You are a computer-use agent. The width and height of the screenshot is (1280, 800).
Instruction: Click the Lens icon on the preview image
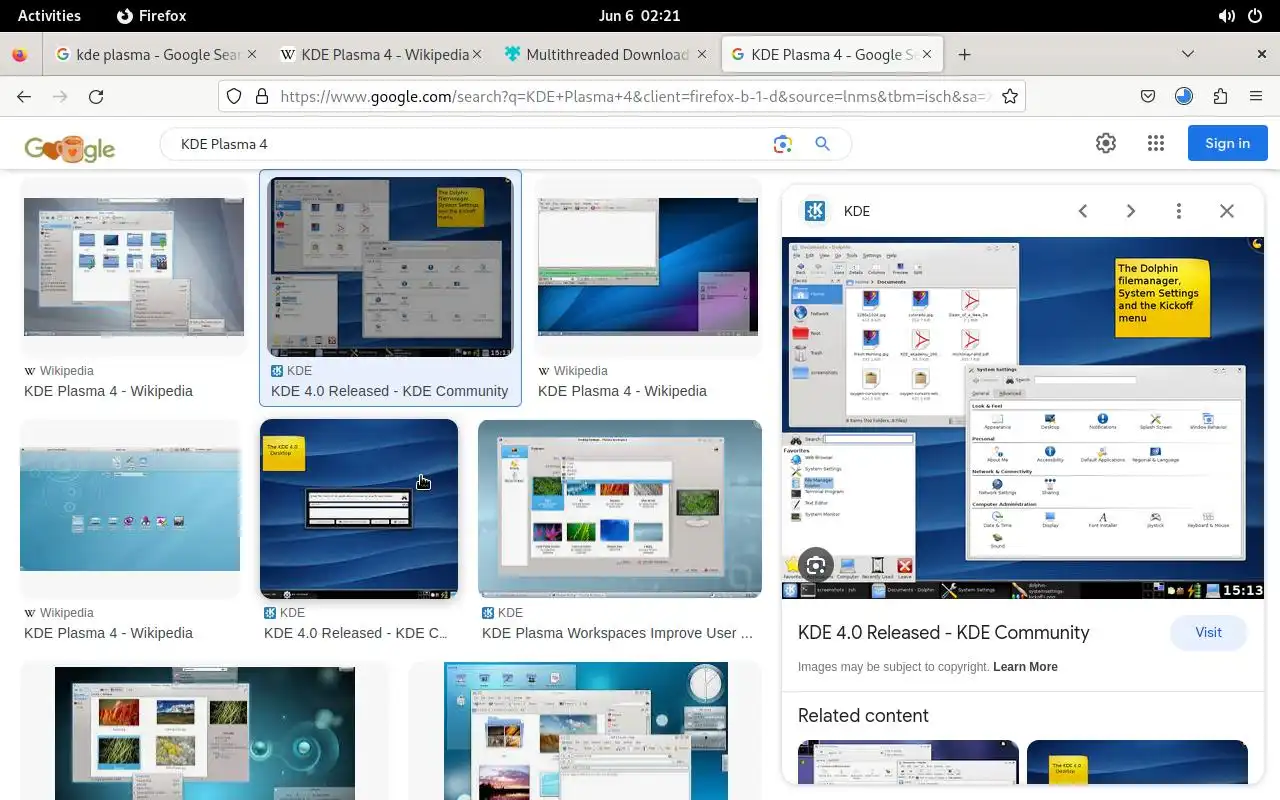(816, 566)
